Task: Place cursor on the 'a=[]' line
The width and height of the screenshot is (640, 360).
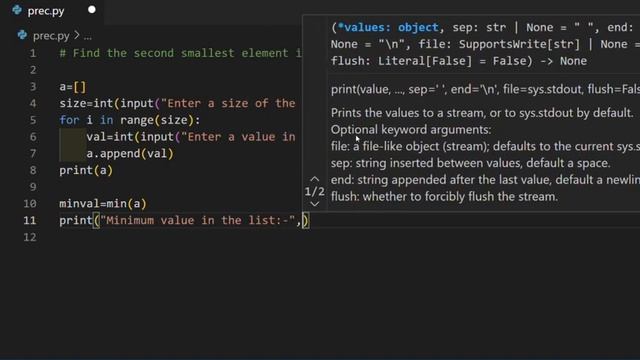Action: (x=73, y=87)
